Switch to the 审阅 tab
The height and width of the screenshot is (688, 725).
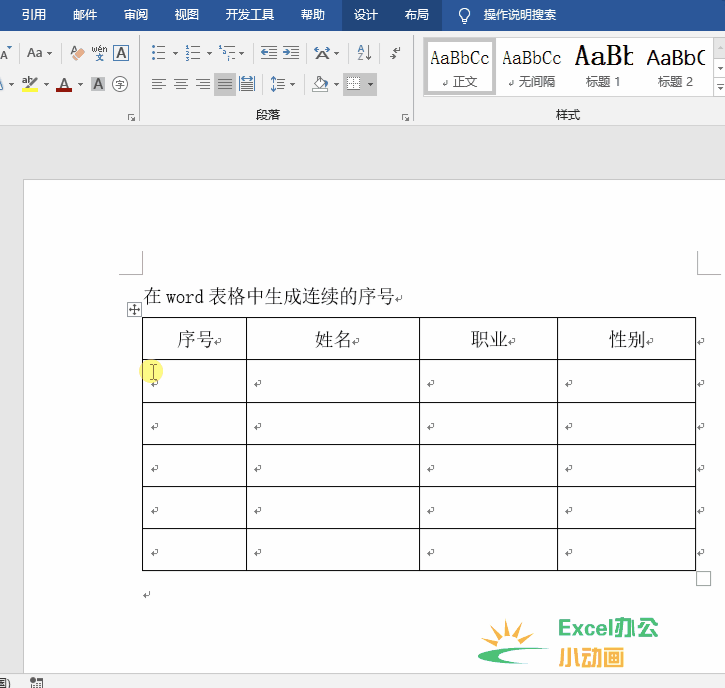(136, 15)
